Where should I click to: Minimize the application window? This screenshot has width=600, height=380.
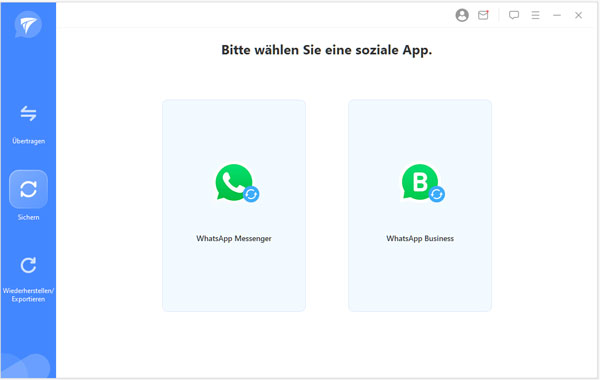[x=557, y=15]
